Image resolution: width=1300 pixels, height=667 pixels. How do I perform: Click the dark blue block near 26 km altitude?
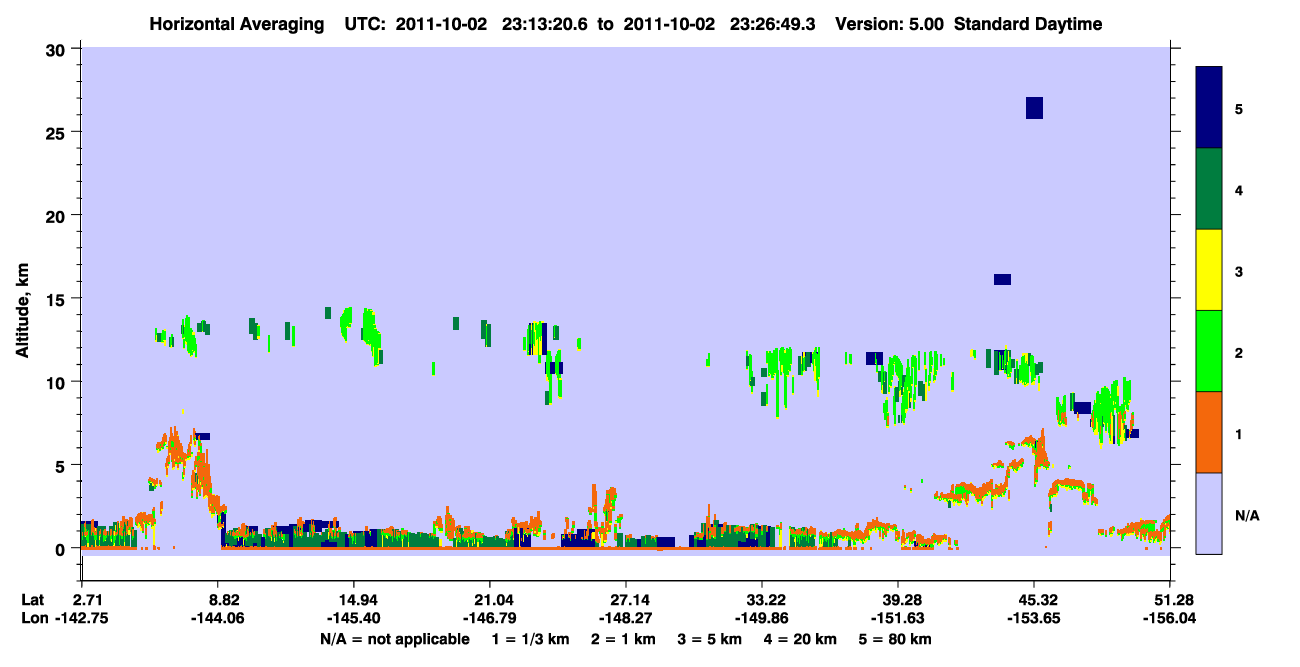[1034, 108]
